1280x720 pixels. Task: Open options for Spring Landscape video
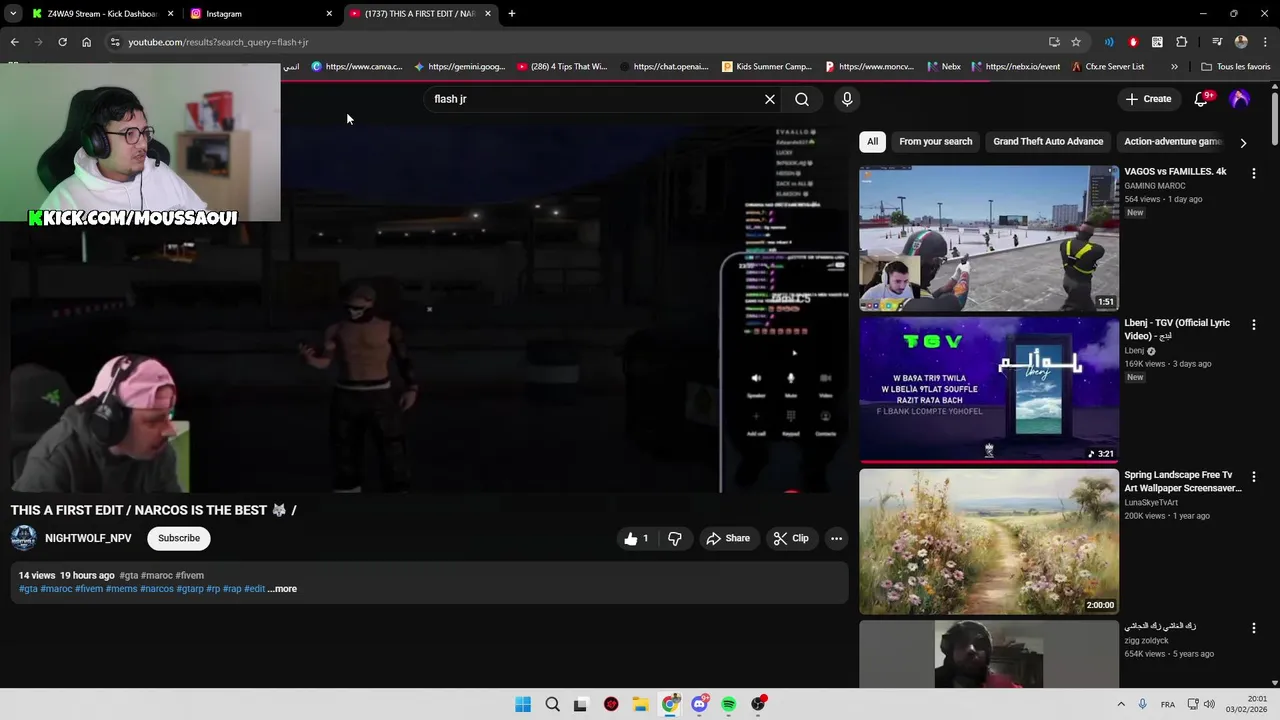1254,476
